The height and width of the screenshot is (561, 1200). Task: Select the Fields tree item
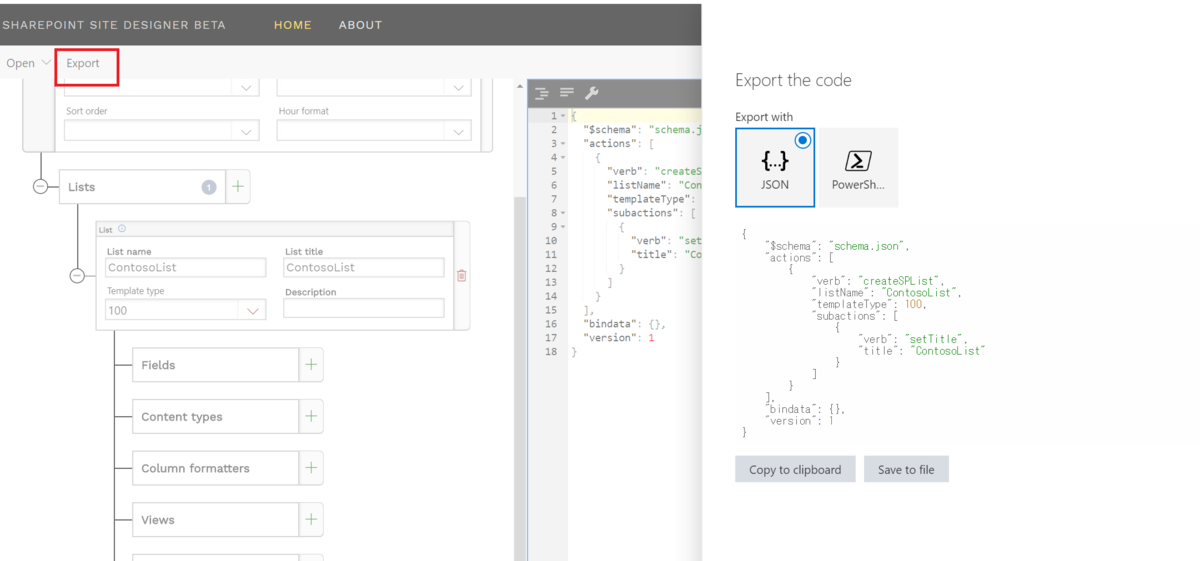click(x=215, y=365)
